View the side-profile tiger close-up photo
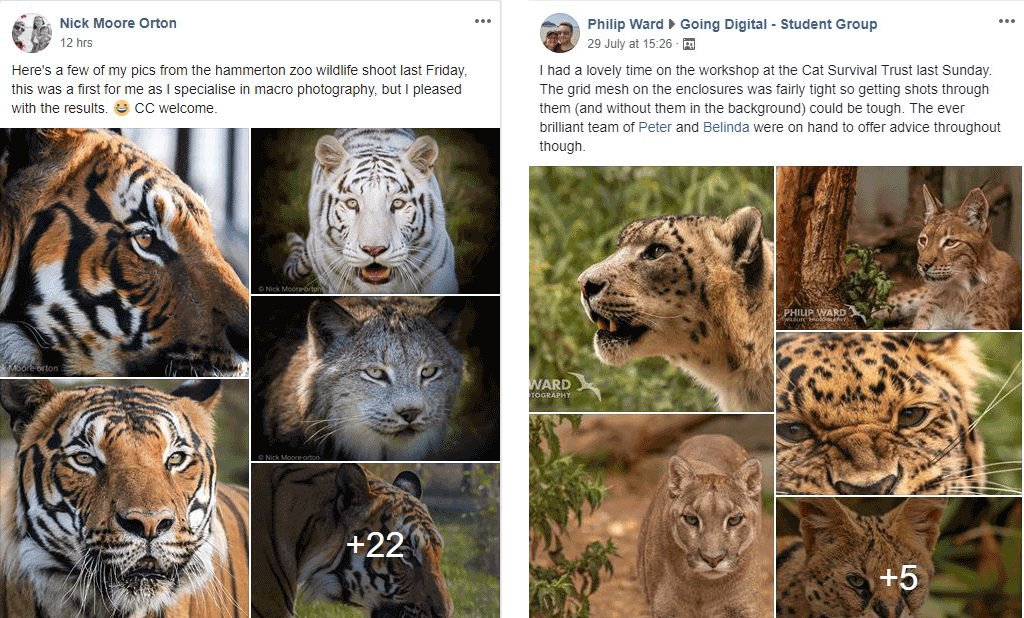The image size is (1024, 618). click(x=124, y=252)
